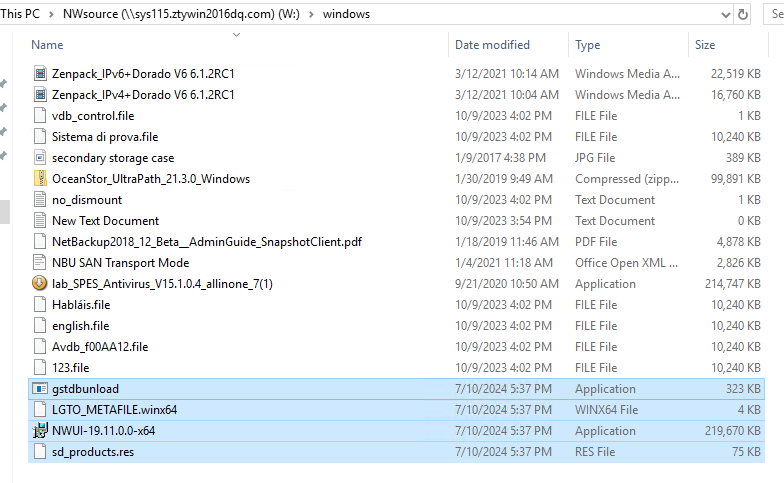
Task: Sort by the Date modified column header
Action: (492, 45)
